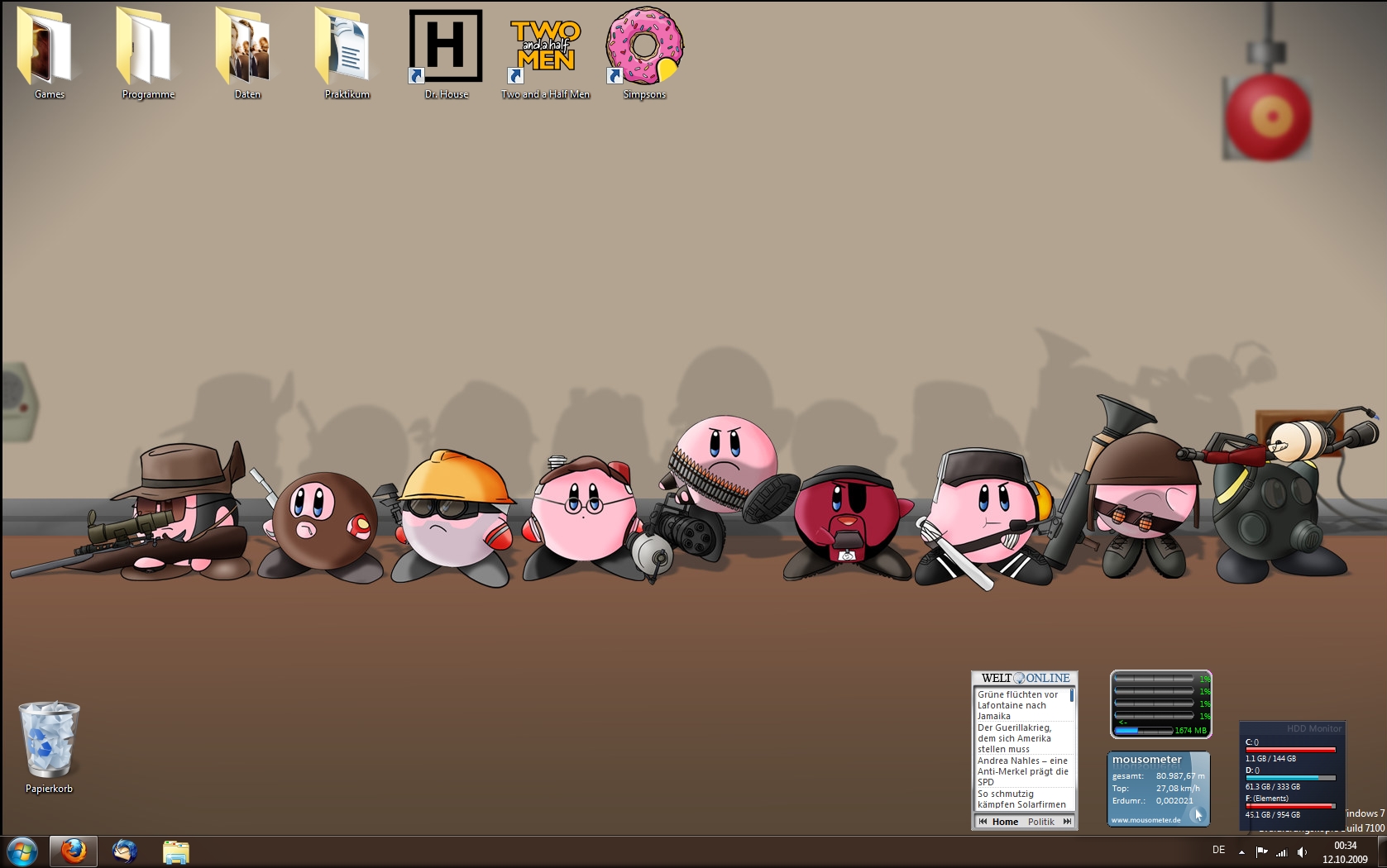
Task: Open the DE language selector
Action: (1218, 850)
